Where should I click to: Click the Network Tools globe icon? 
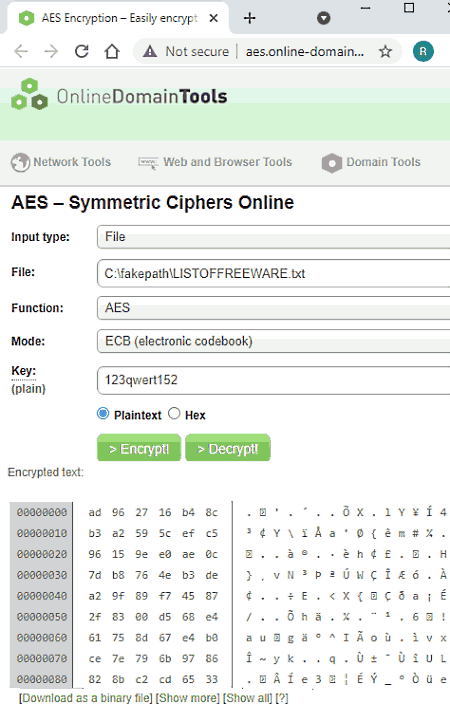pos(20,162)
